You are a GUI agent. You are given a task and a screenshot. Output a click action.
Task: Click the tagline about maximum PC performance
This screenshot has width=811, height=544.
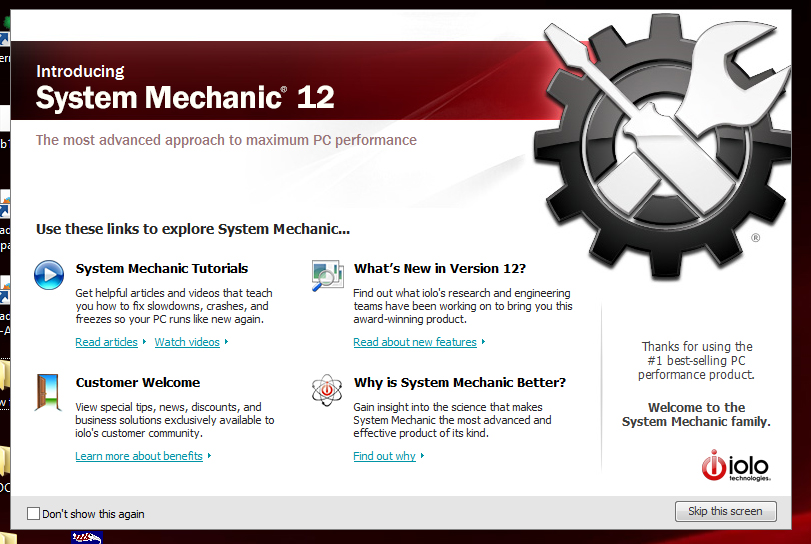(x=226, y=140)
